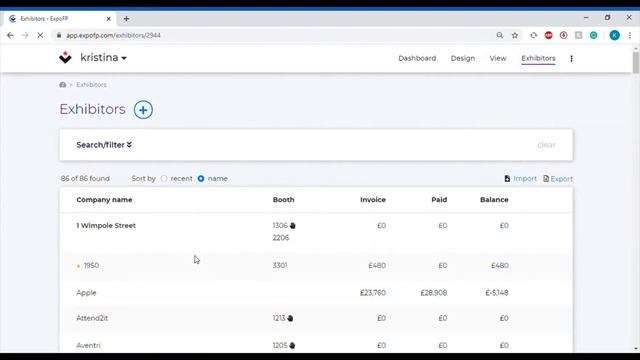The width and height of the screenshot is (640, 360).
Task: Click the add exhibitor plus icon
Action: 143,110
